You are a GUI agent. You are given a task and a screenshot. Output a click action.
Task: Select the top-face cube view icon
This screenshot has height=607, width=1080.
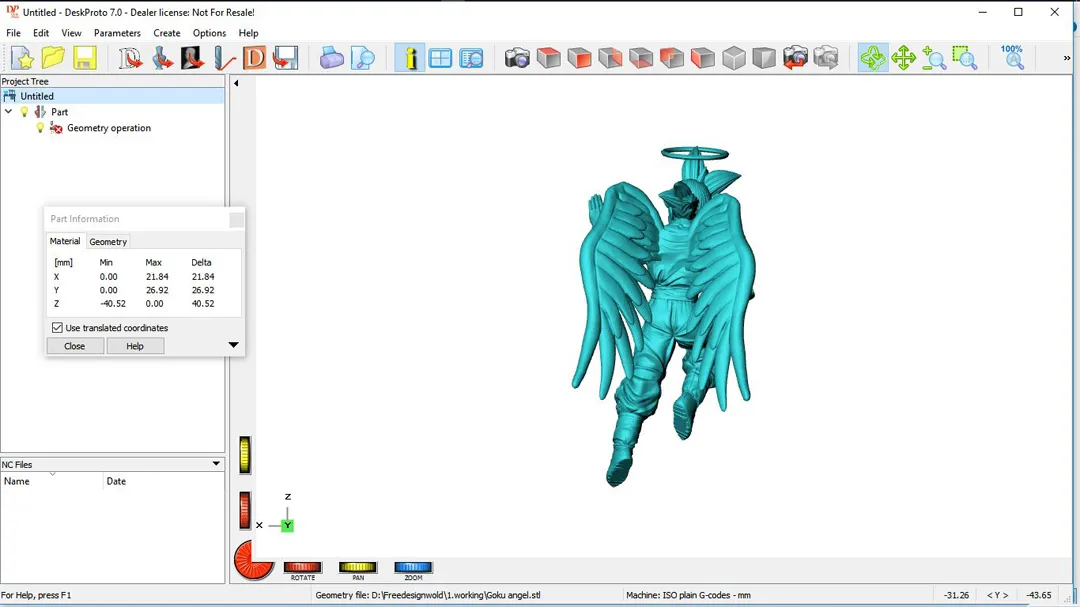tap(548, 59)
